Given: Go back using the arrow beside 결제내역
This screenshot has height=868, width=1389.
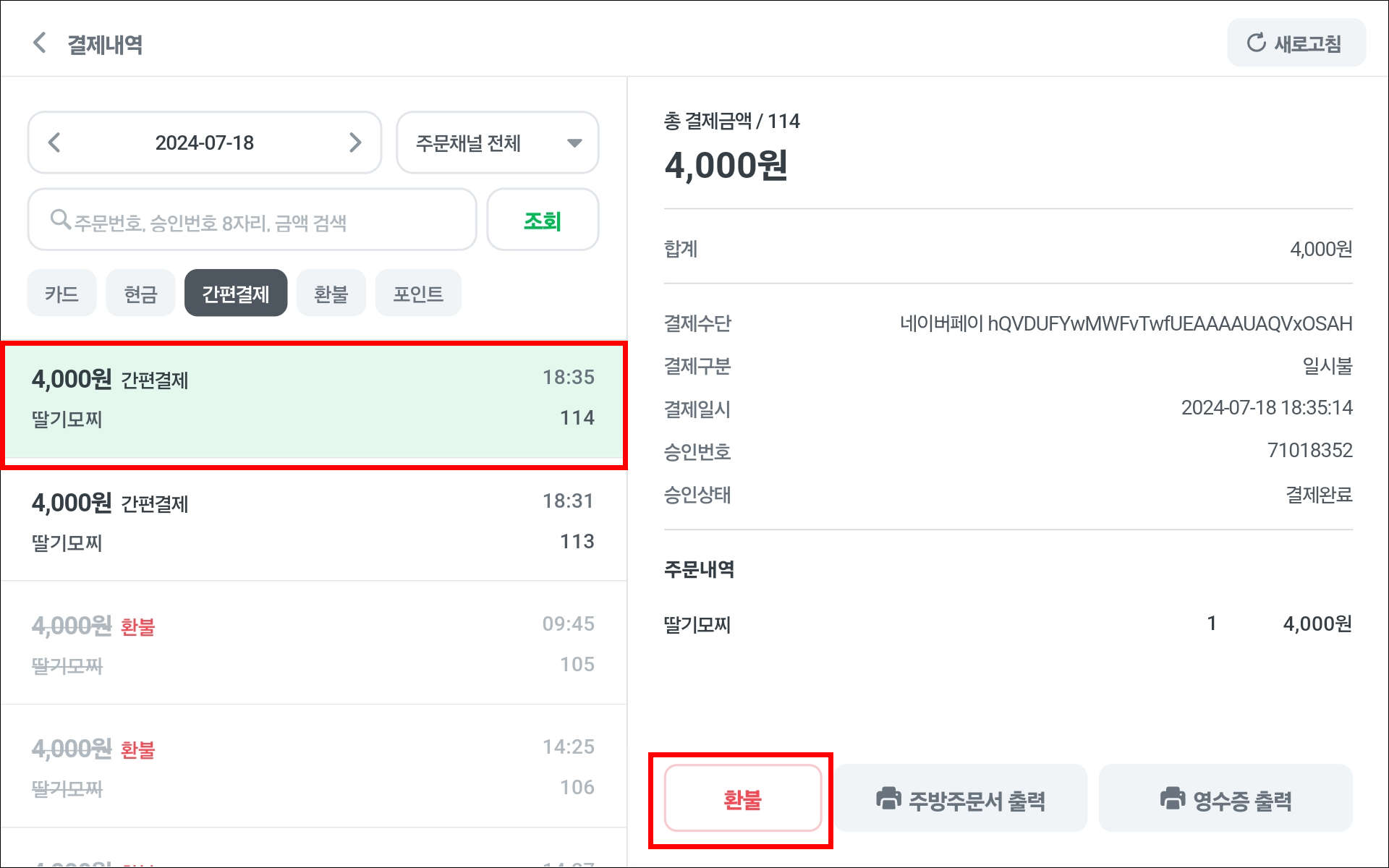Looking at the screenshot, I should coord(41,43).
